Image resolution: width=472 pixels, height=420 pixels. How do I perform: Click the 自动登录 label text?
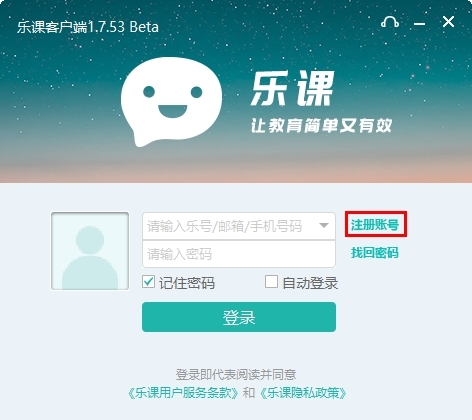coord(310,283)
